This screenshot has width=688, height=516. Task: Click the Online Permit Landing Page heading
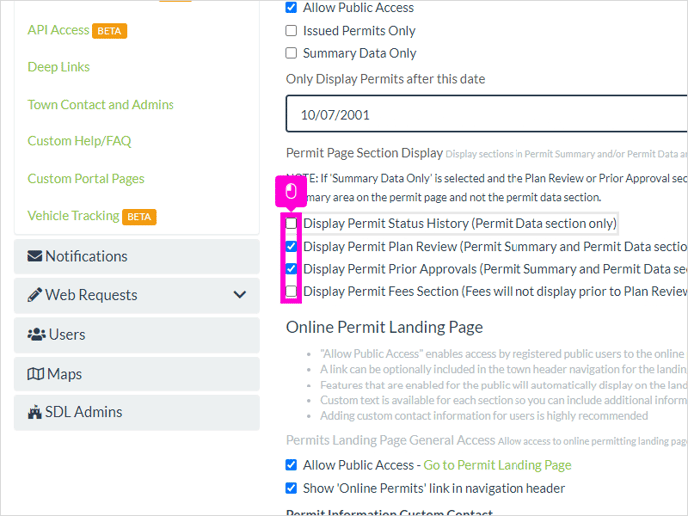point(384,327)
